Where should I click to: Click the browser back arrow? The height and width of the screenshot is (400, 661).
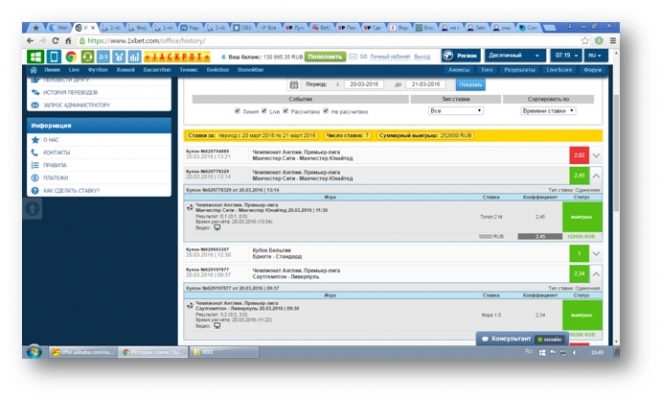coord(30,41)
